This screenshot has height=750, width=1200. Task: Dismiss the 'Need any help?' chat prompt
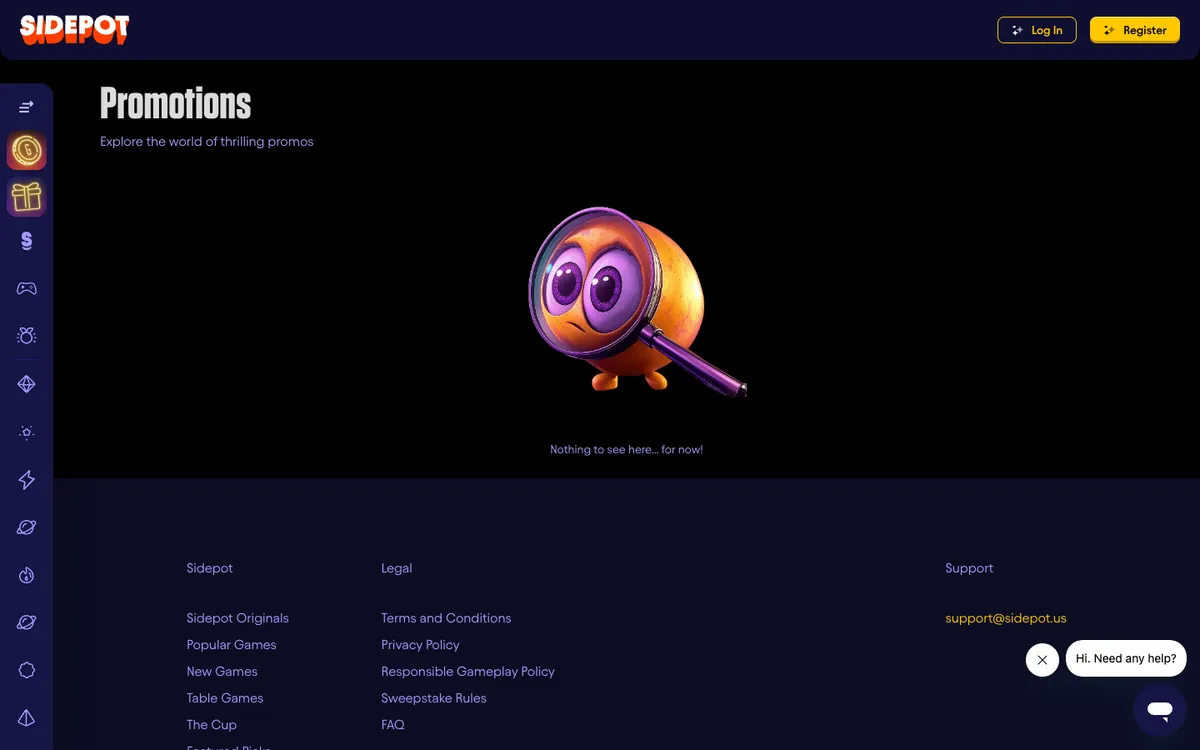pyautogui.click(x=1042, y=660)
